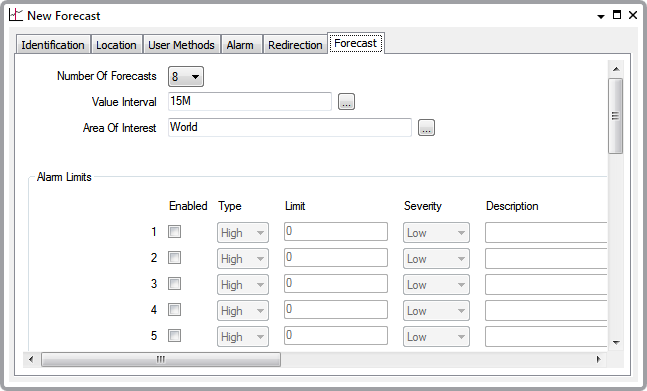Click the vertical scrollbar down arrow
This screenshot has width=647, height=391.
pyautogui.click(x=616, y=342)
